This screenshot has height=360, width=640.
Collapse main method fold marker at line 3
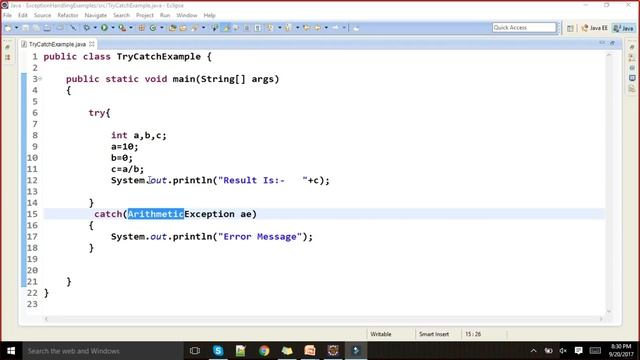point(40,79)
